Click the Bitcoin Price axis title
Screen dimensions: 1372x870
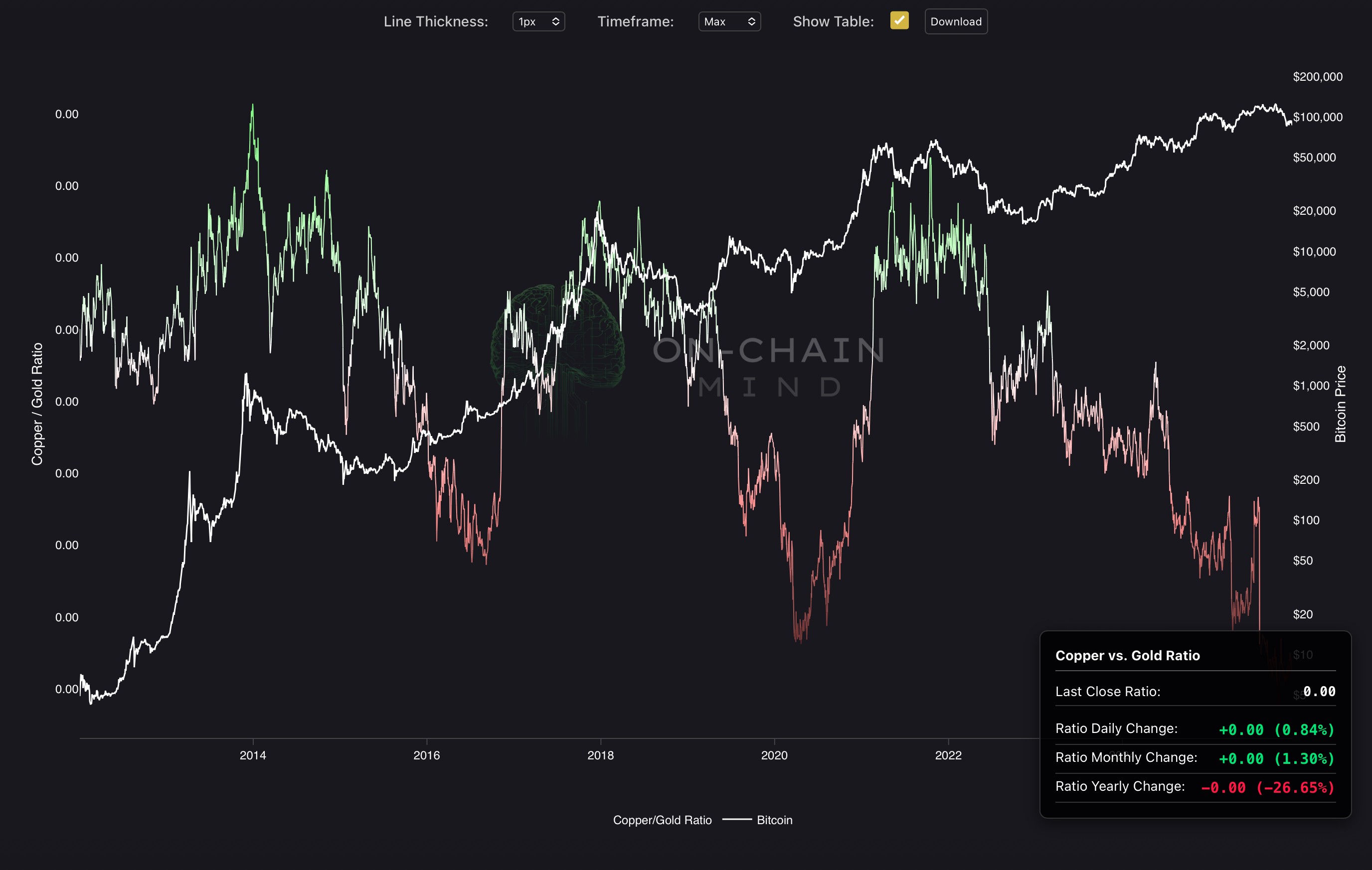pyautogui.click(x=1341, y=404)
